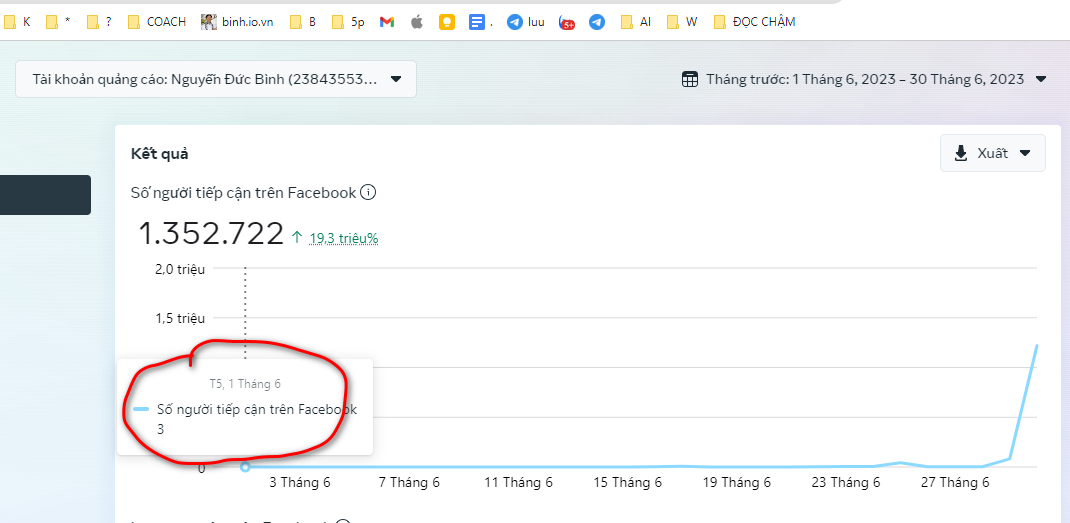Click the 3 Tháng 6 axis label
1070x523 pixels.
pyautogui.click(x=300, y=483)
